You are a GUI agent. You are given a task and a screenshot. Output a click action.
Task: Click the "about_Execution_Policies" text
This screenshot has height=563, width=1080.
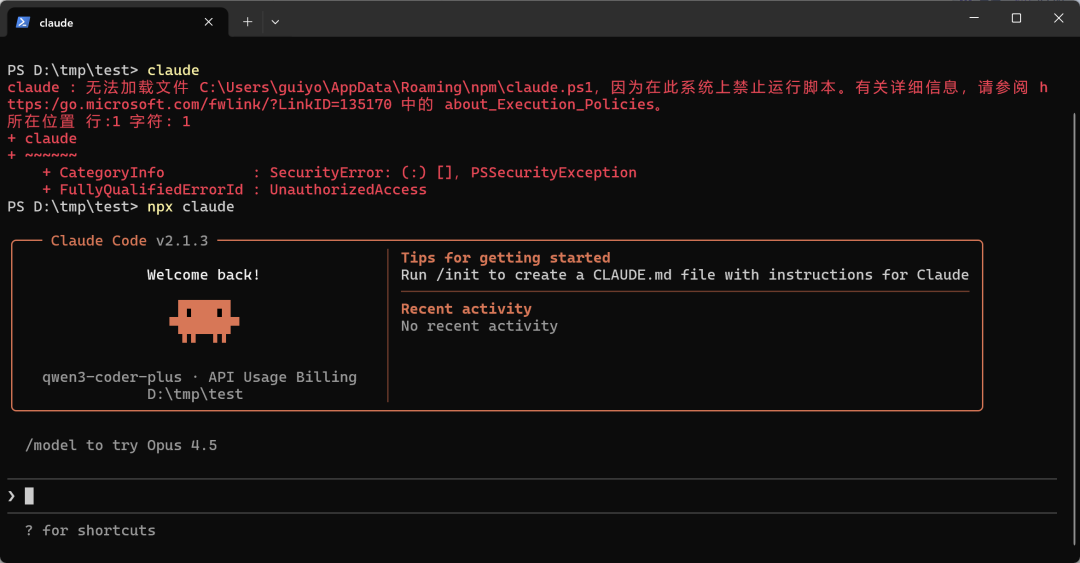(549, 105)
